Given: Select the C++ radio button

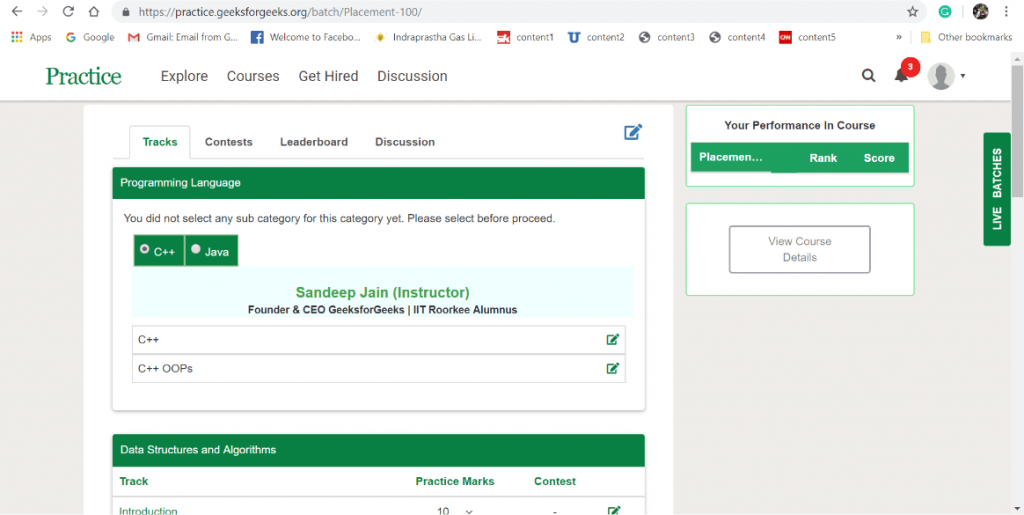Looking at the screenshot, I should 144,249.
